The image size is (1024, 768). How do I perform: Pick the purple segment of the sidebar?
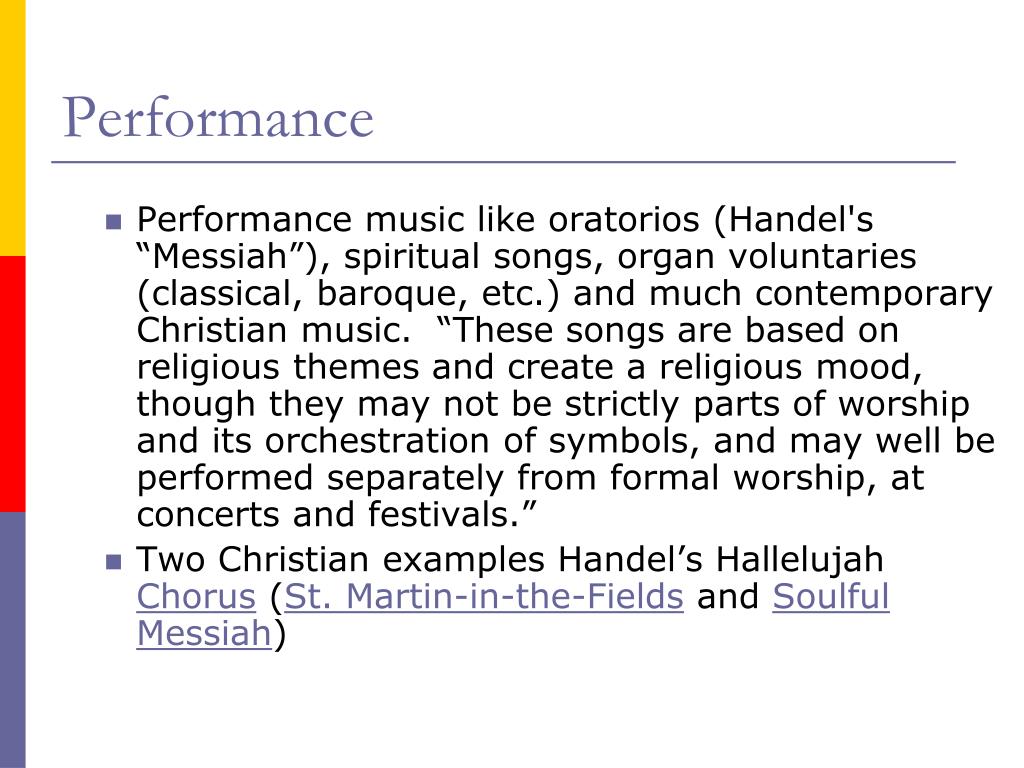tap(12, 640)
